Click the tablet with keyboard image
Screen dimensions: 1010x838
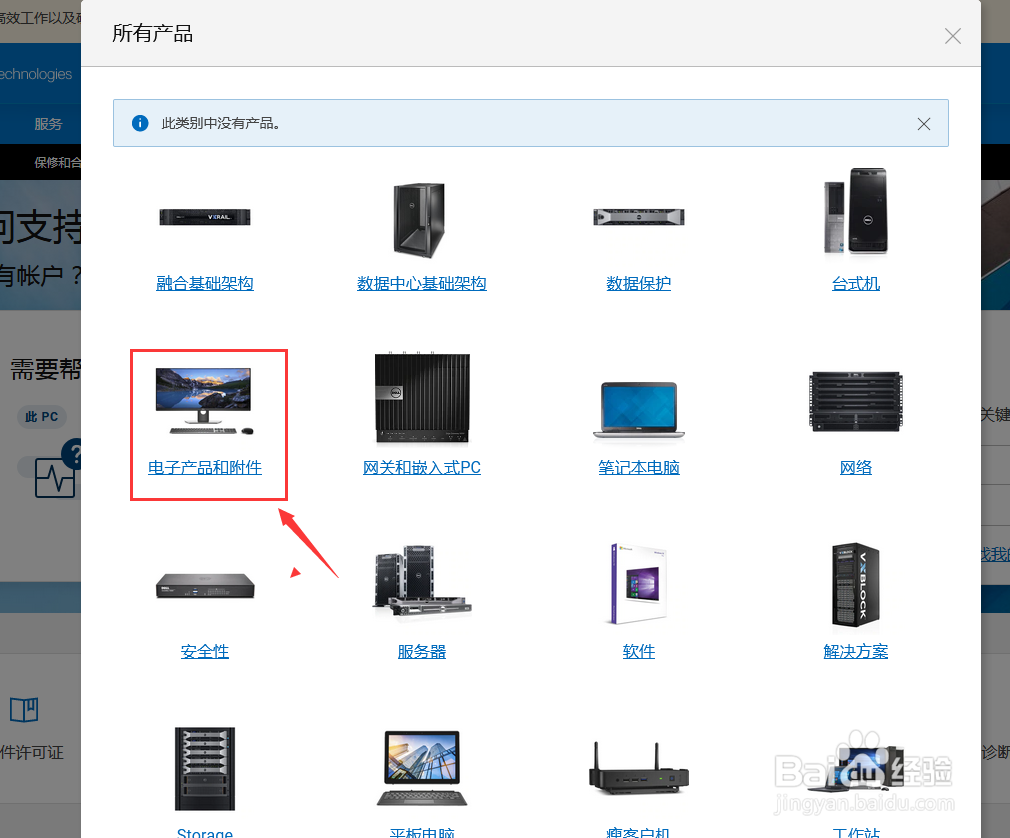pyautogui.click(x=422, y=768)
